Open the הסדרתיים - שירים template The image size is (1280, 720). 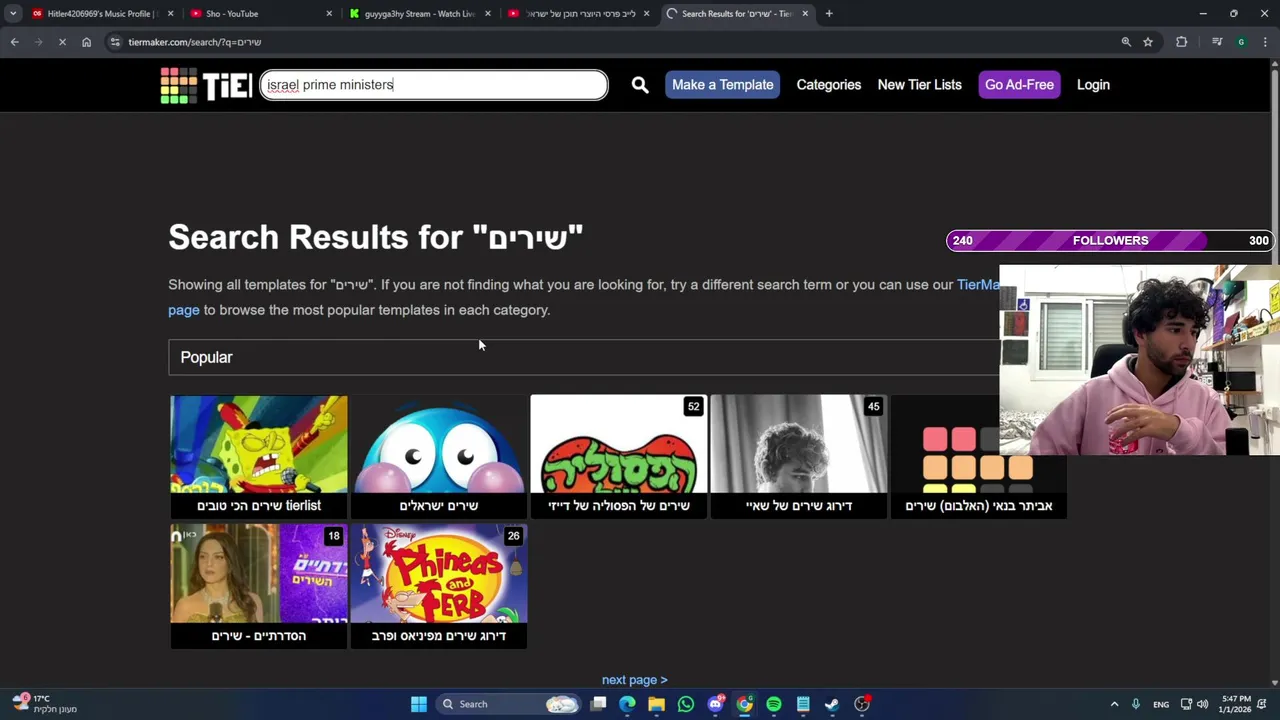pyautogui.click(x=259, y=586)
